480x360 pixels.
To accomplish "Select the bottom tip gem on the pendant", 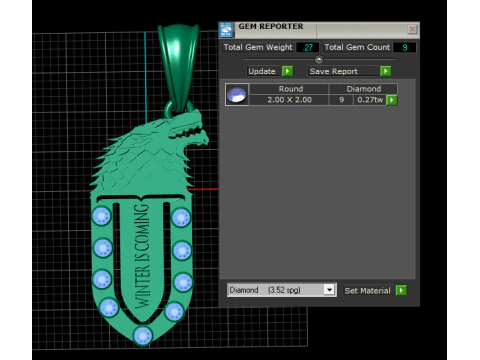I will 143,335.
